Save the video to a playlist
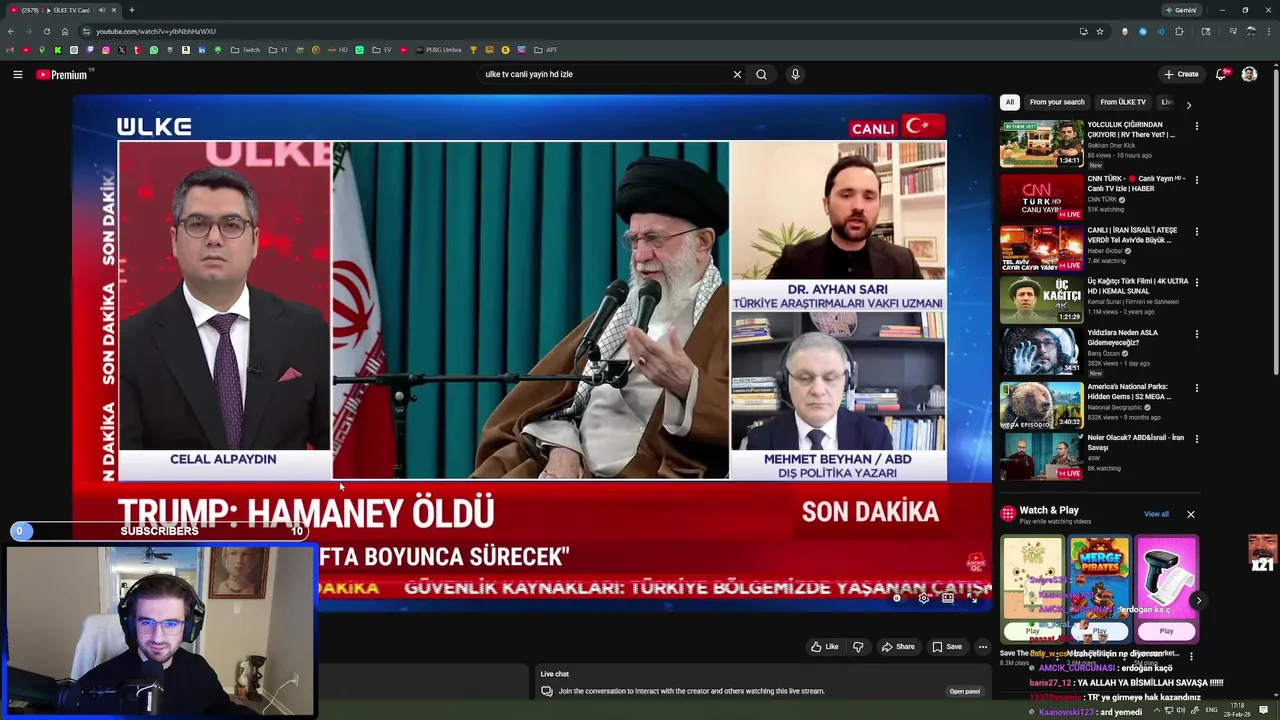The image size is (1280, 720). pos(947,647)
